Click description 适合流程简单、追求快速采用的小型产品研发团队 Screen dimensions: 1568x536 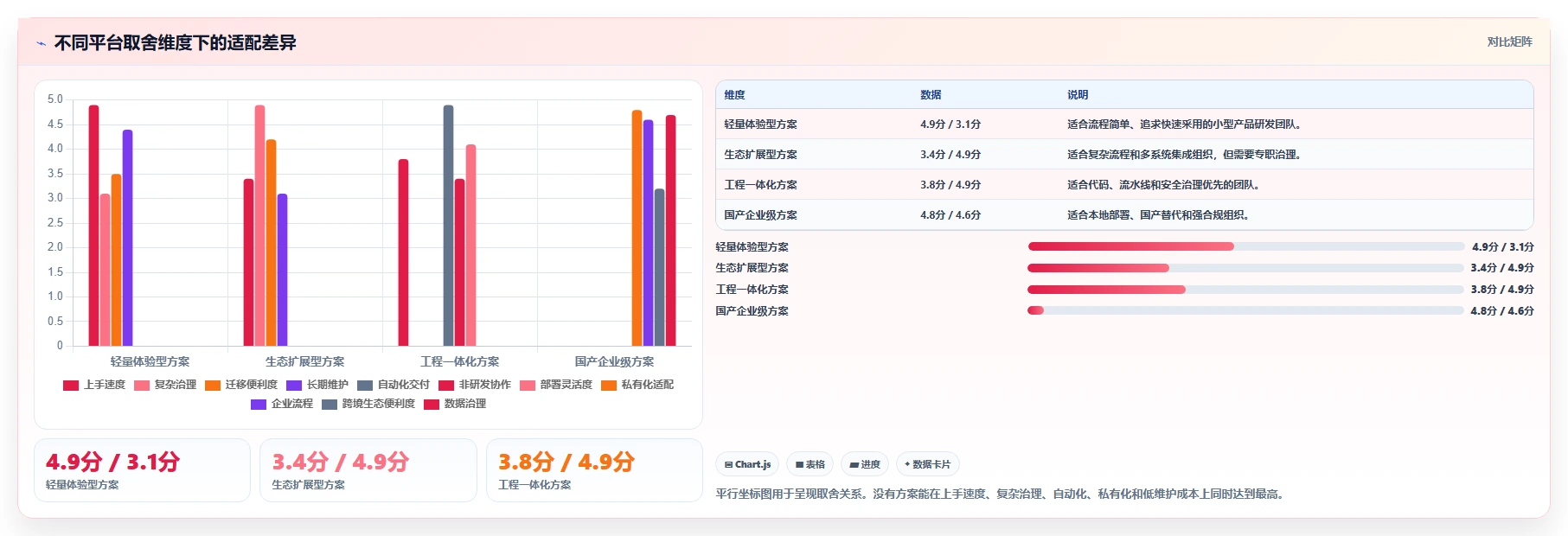(1184, 124)
